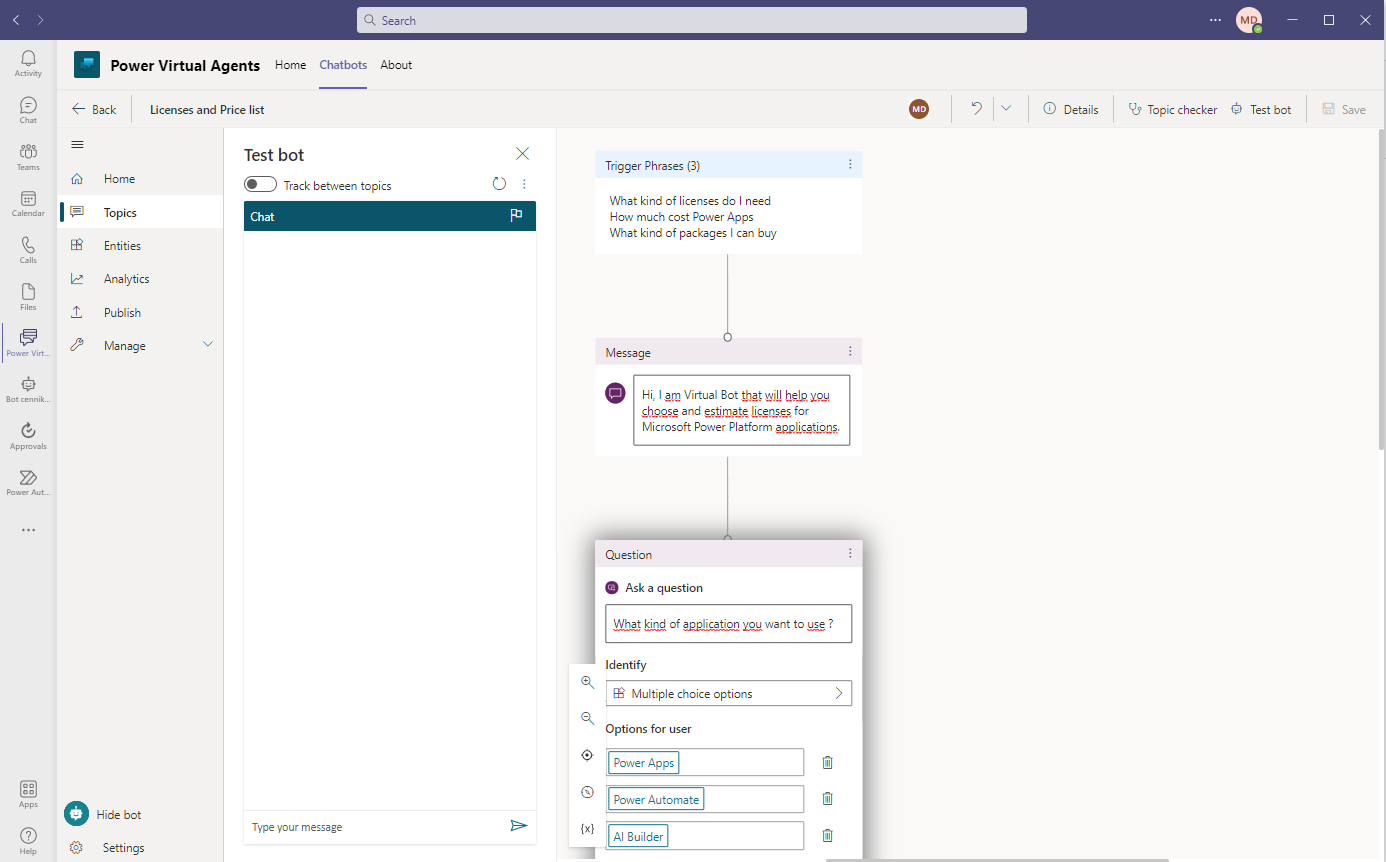Open Message node options menu
The width and height of the screenshot is (1386, 862).
(851, 352)
